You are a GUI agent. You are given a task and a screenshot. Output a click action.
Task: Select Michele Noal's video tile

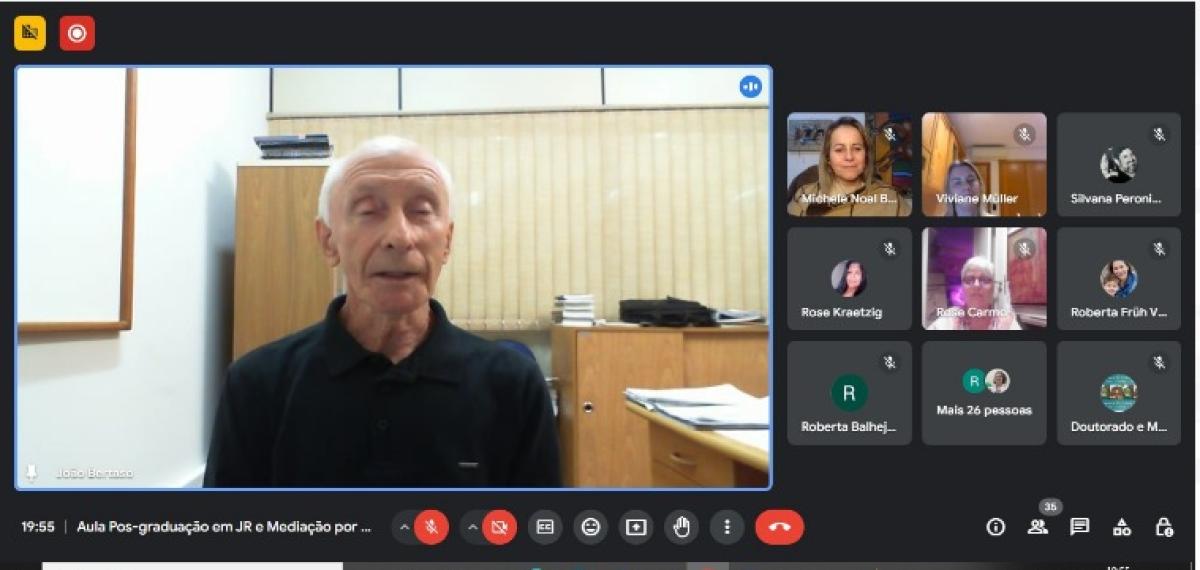849,164
